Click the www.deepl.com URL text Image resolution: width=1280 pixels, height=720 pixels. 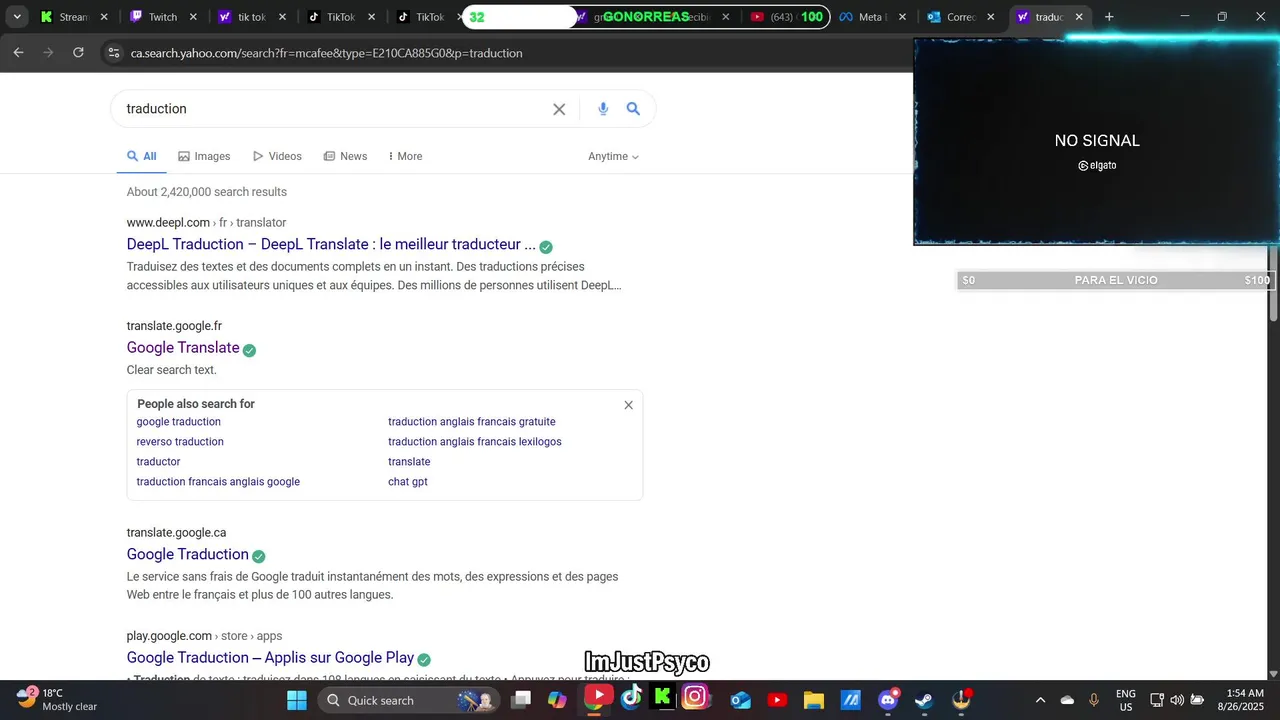tap(168, 222)
